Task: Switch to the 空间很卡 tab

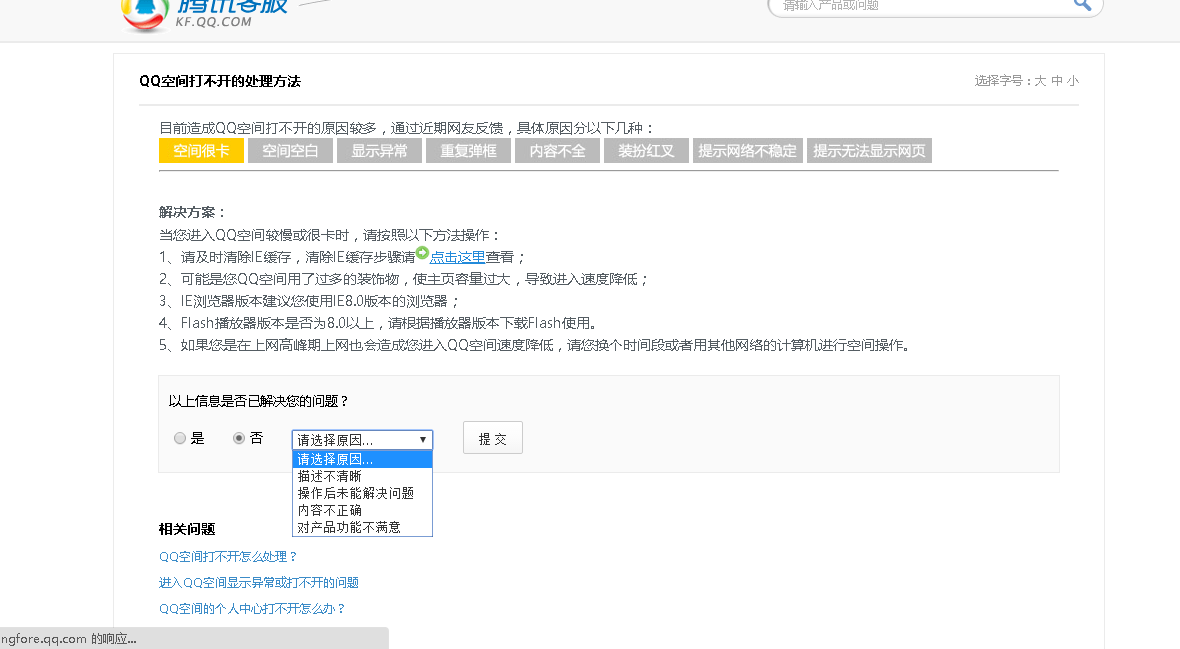Action: pyautogui.click(x=201, y=151)
